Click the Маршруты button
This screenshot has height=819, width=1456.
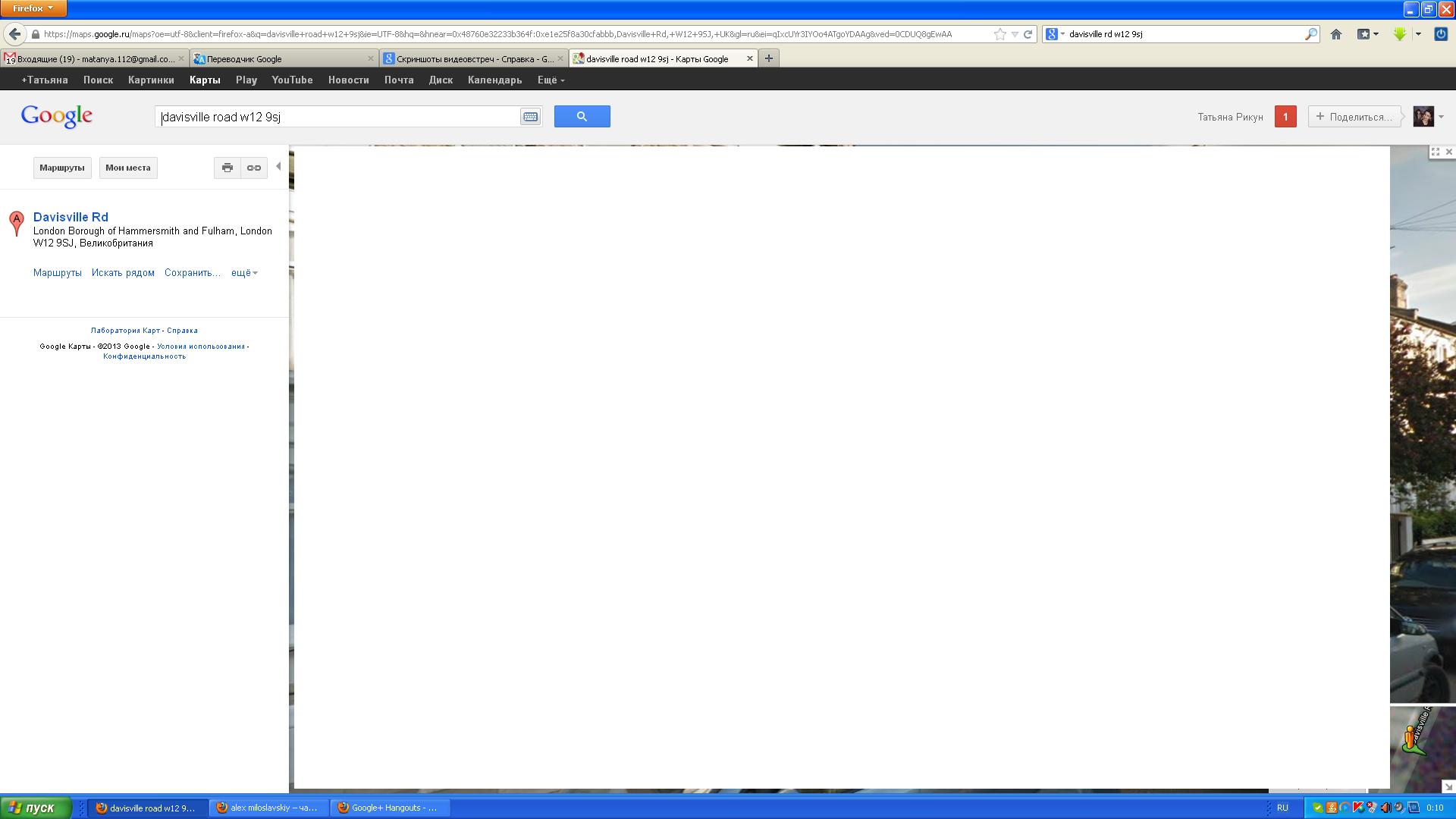click(62, 168)
